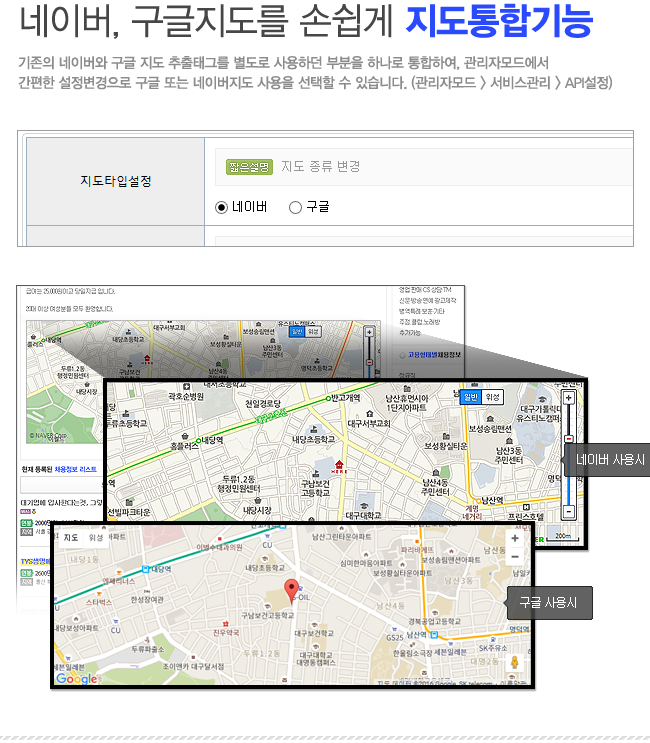Zoom out using Google map minus button
Screen dimensions: 650x743
point(515,556)
